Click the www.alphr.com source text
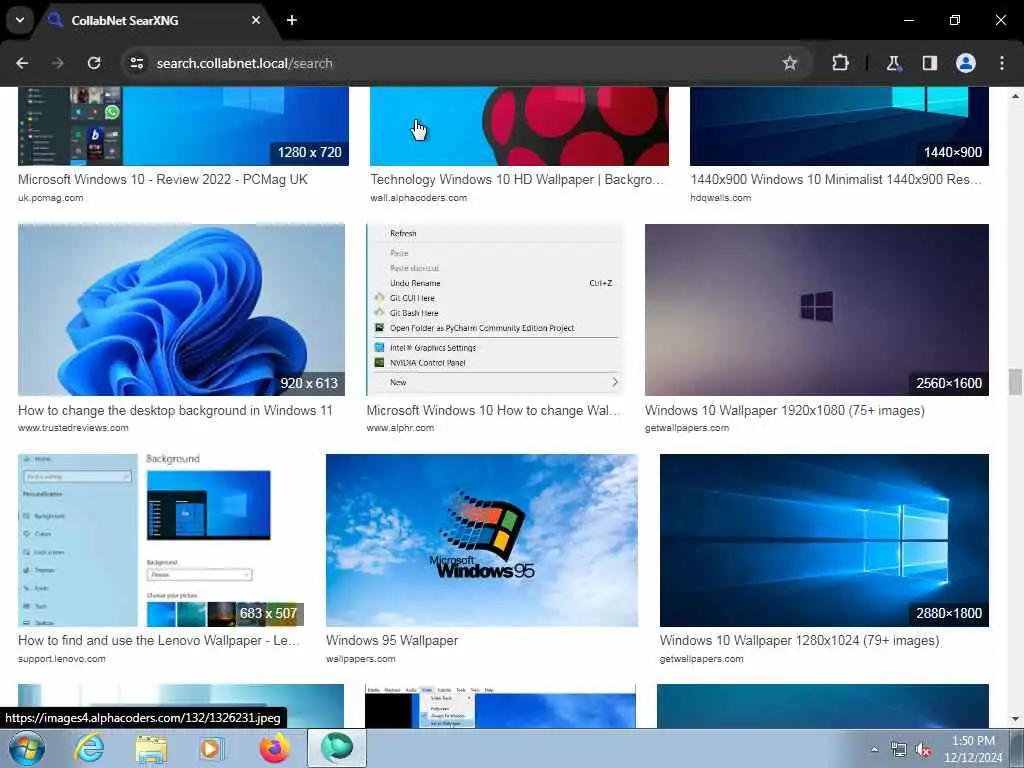The image size is (1024, 768). coord(400,428)
